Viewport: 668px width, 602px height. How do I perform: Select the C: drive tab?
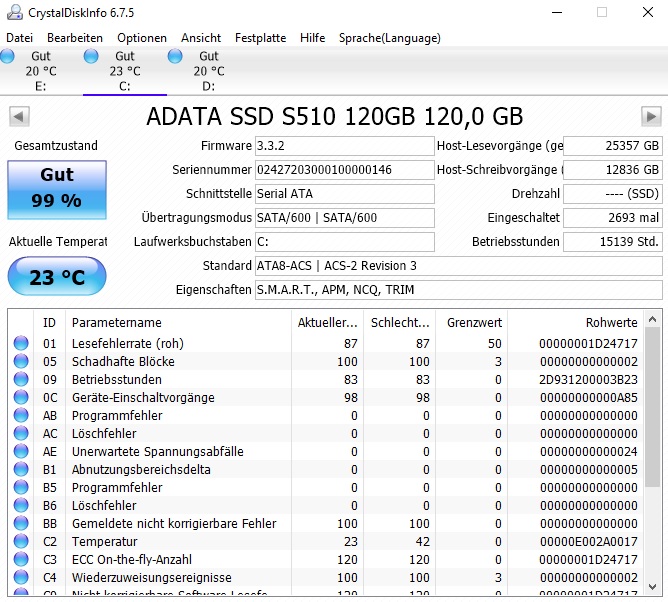pos(125,71)
